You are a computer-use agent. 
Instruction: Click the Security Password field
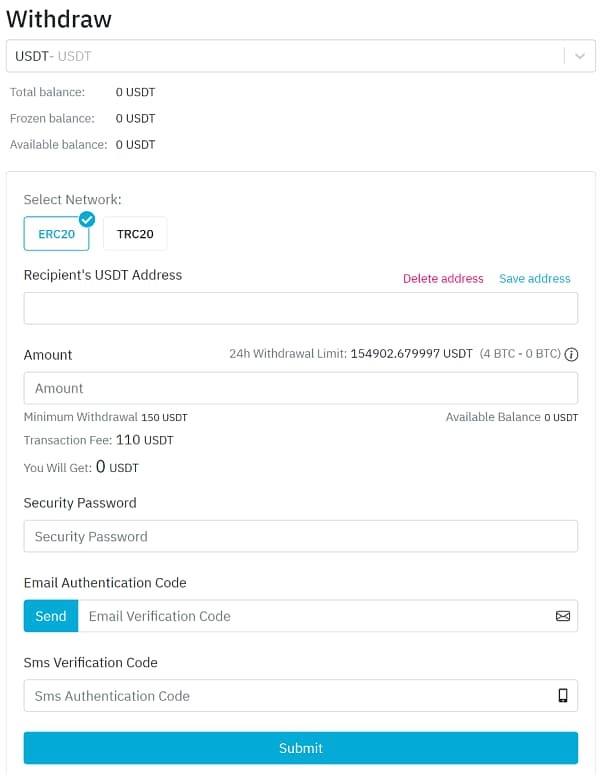point(300,536)
